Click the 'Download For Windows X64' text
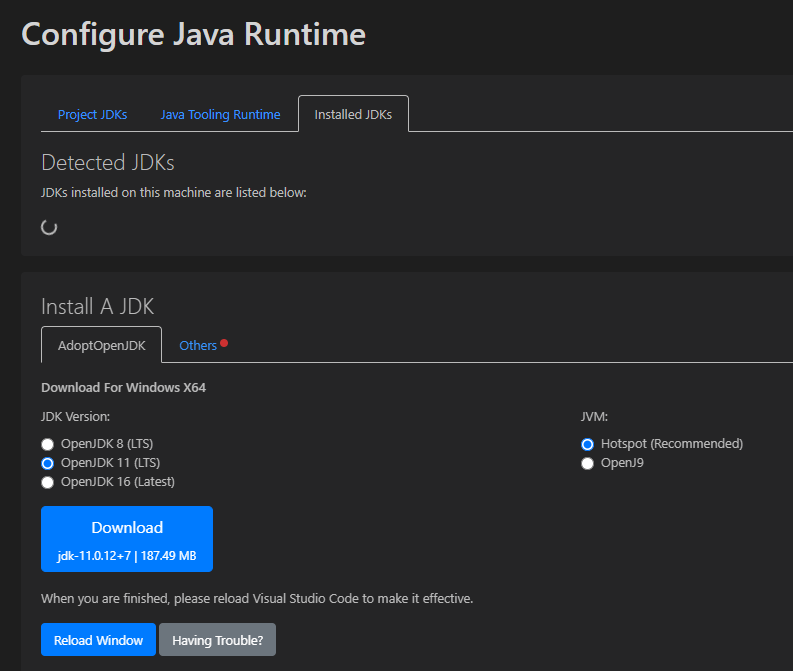 pos(123,388)
